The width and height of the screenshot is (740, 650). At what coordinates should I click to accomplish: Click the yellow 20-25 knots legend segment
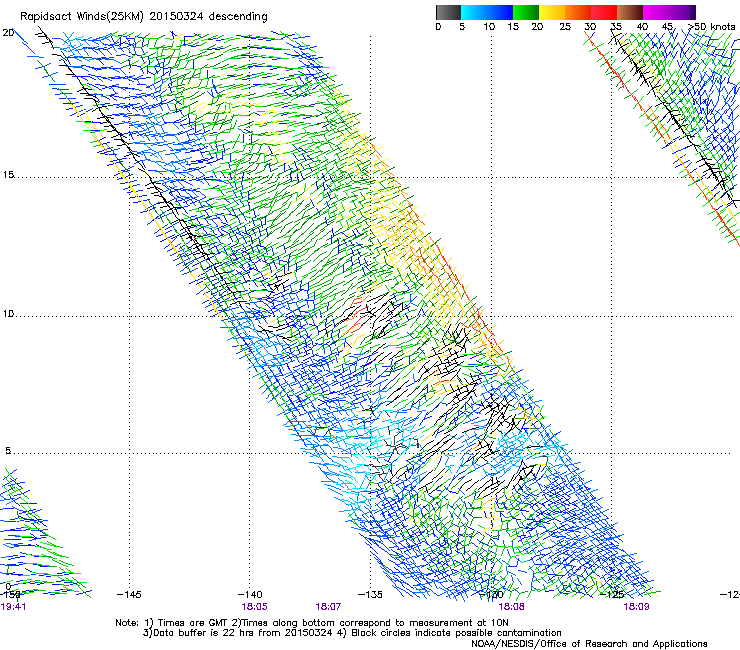552,12
